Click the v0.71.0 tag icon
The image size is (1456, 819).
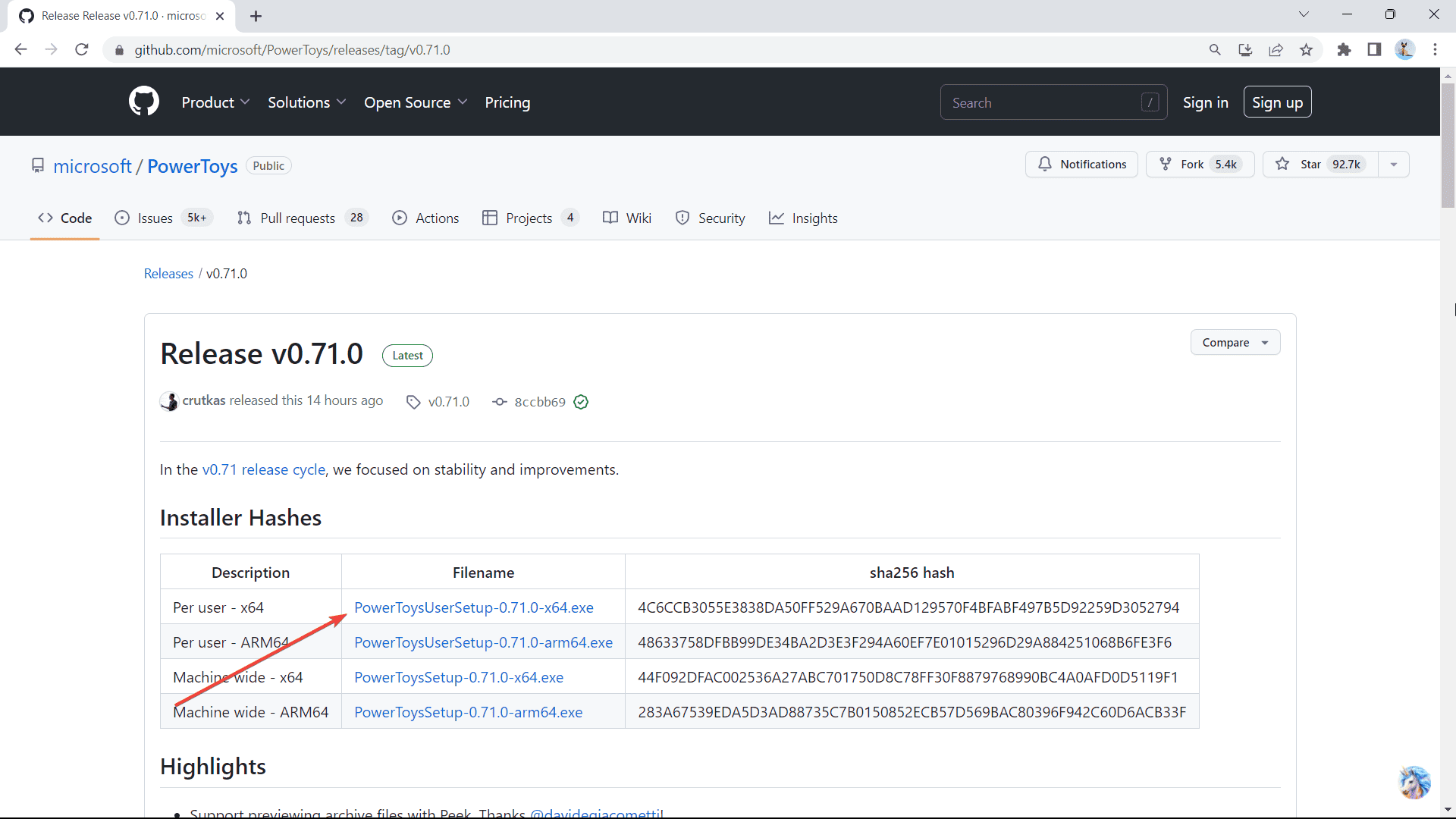pyautogui.click(x=413, y=402)
